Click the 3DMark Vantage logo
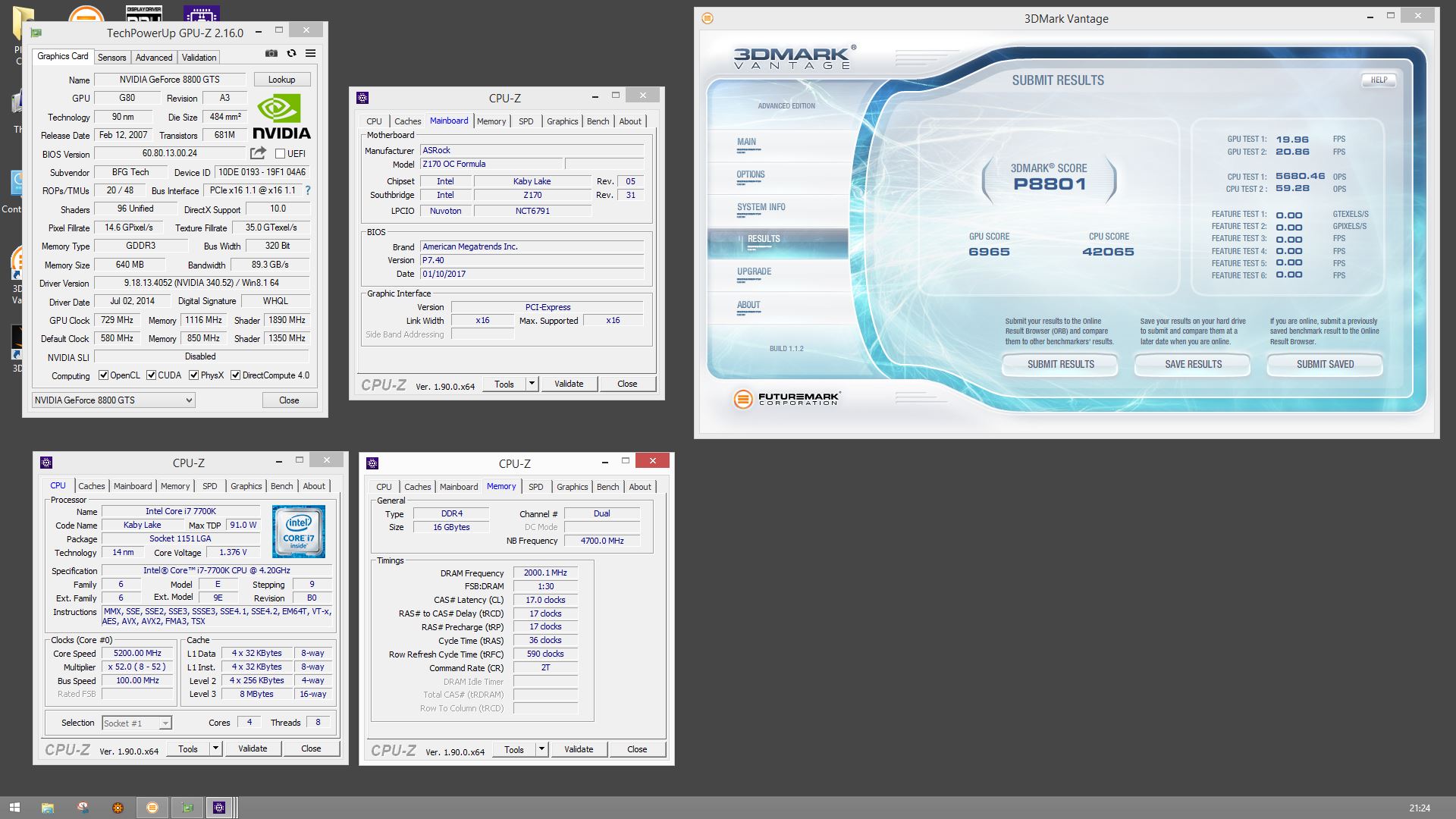Viewport: 1456px width, 819px height. (x=795, y=57)
